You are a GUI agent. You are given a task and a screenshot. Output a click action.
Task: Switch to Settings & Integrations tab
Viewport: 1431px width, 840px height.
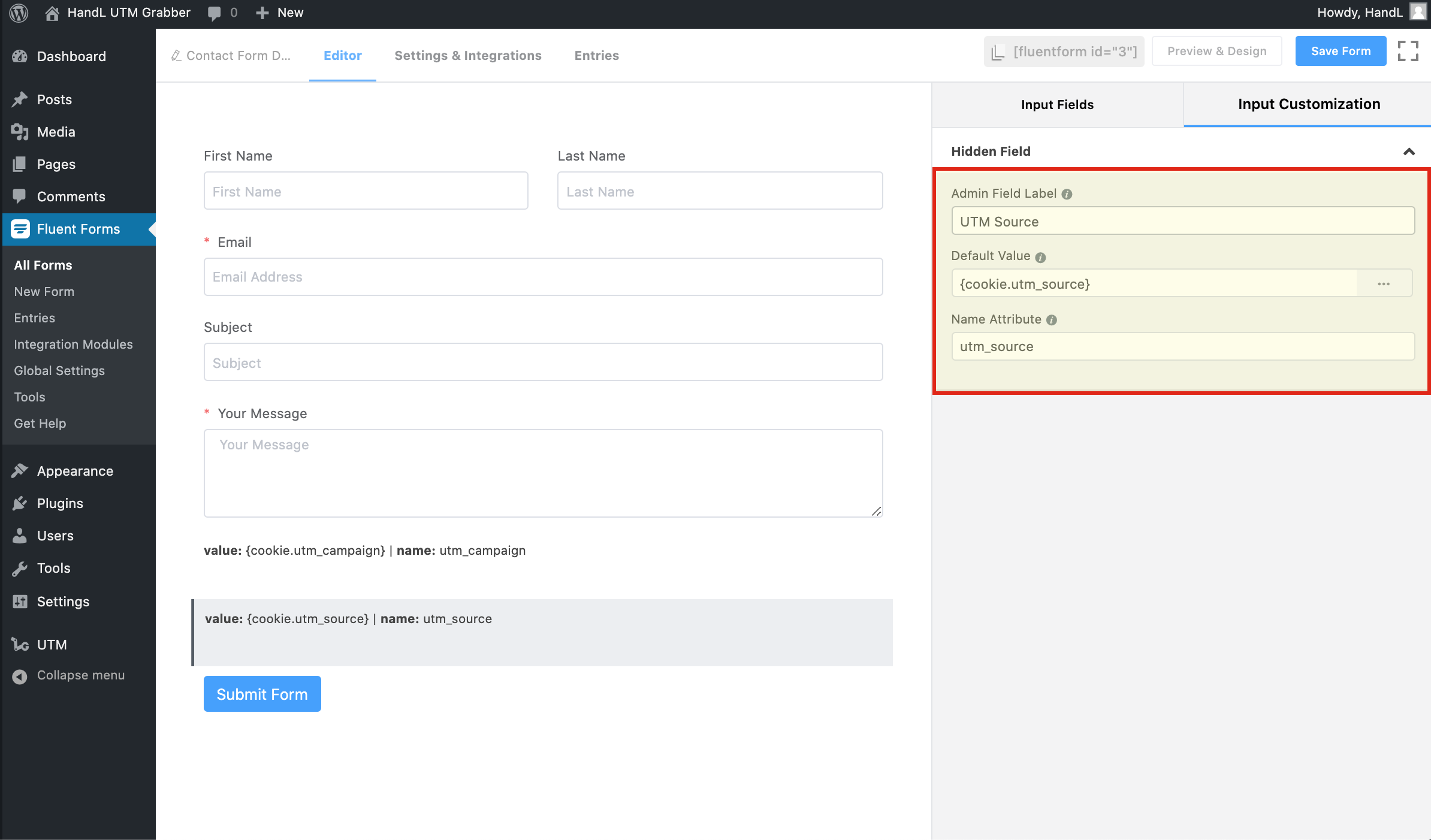coord(467,56)
